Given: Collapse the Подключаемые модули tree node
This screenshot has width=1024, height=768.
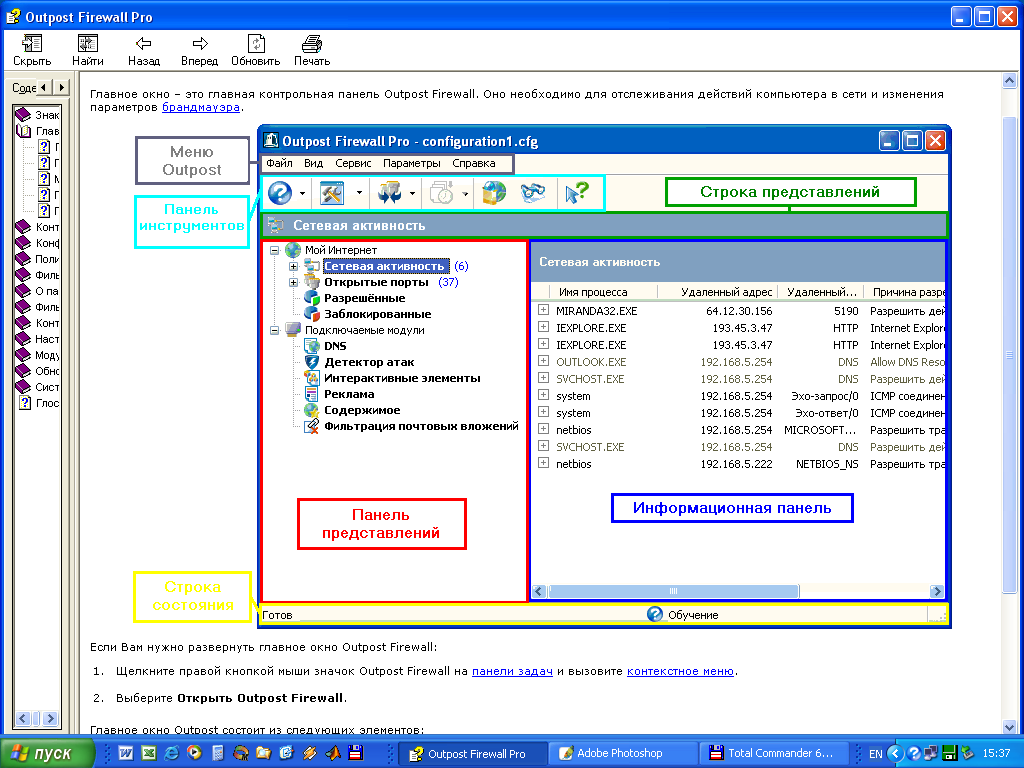Looking at the screenshot, I should pos(275,330).
